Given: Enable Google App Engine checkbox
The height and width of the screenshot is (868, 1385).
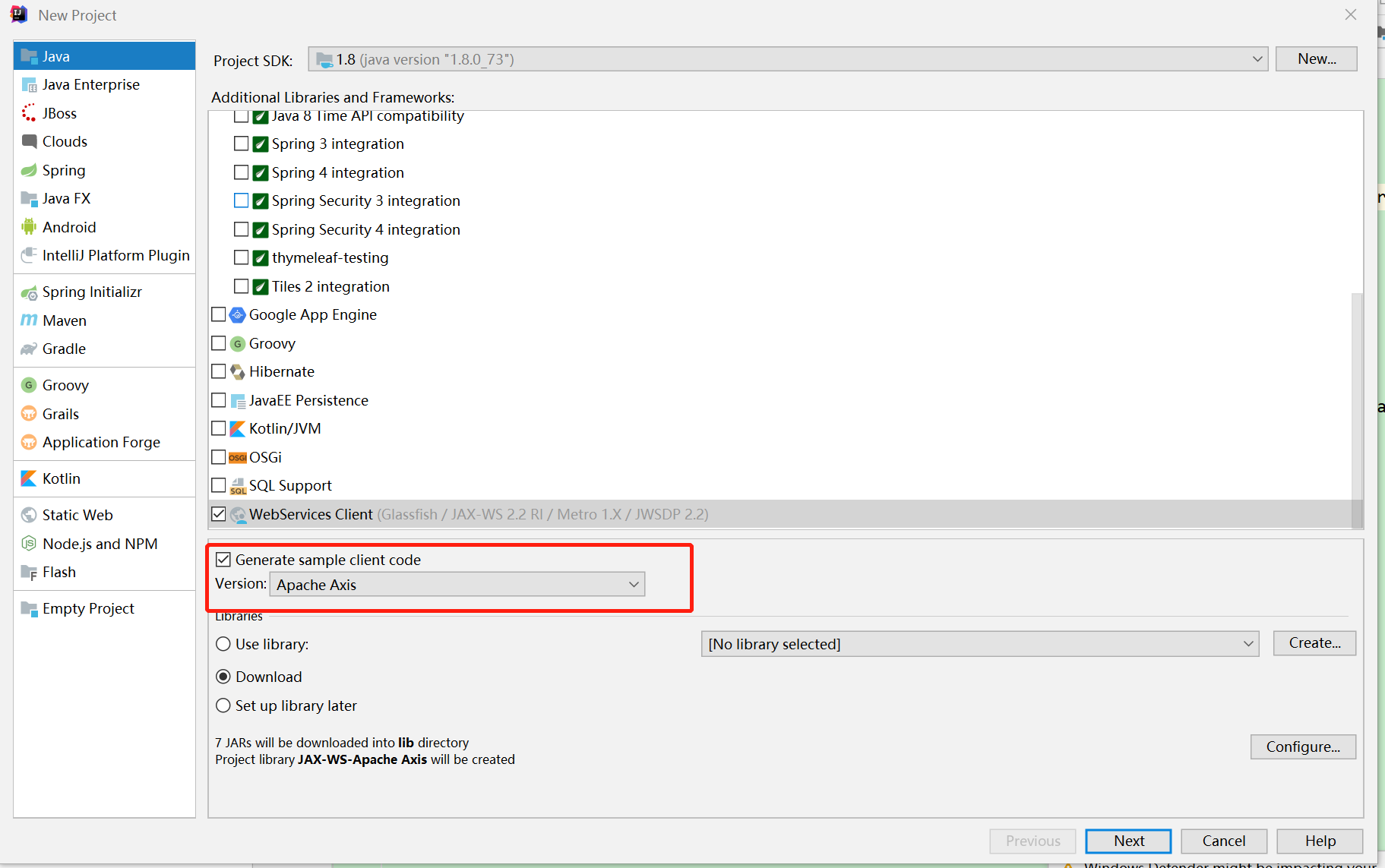Looking at the screenshot, I should point(219,314).
